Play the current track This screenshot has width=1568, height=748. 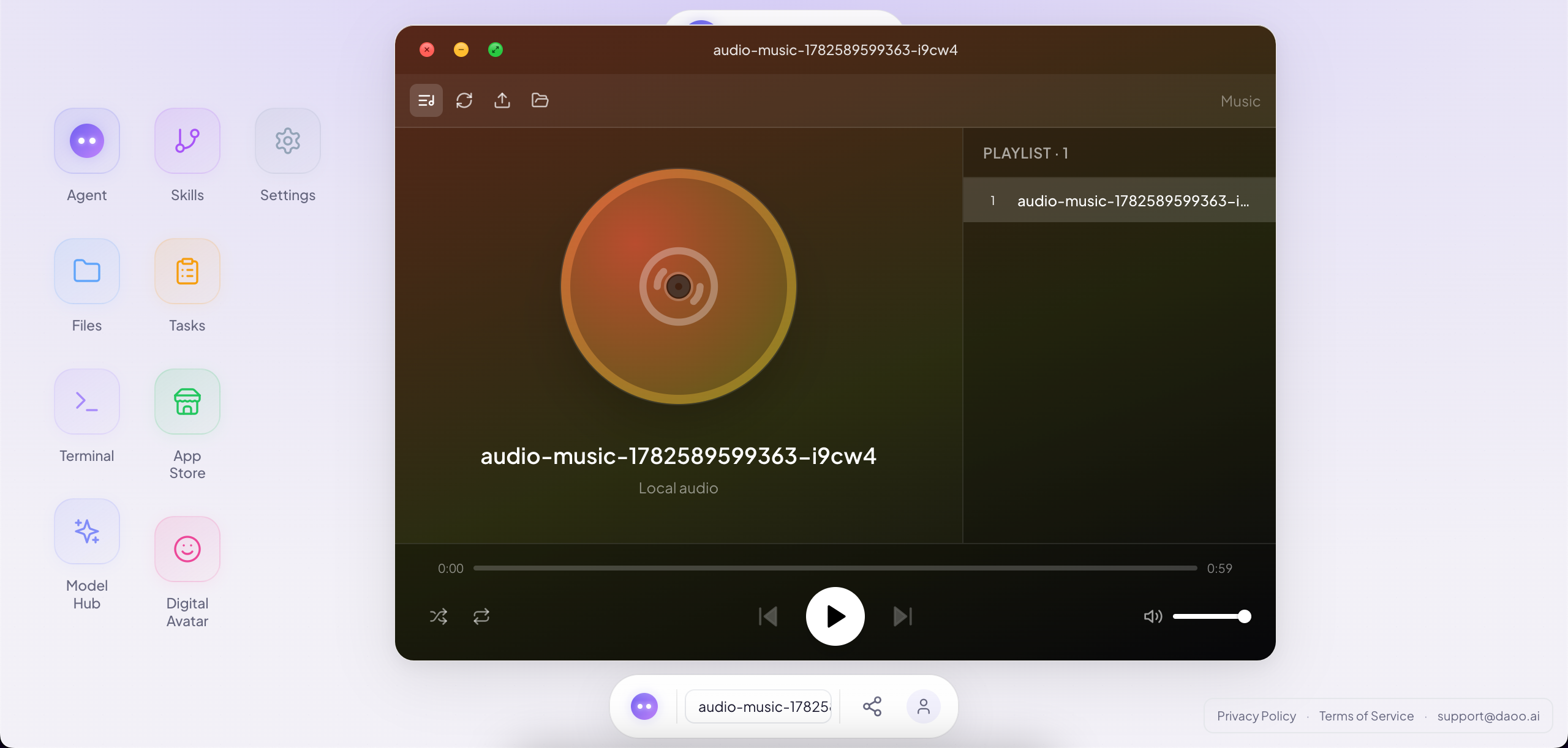[835, 616]
